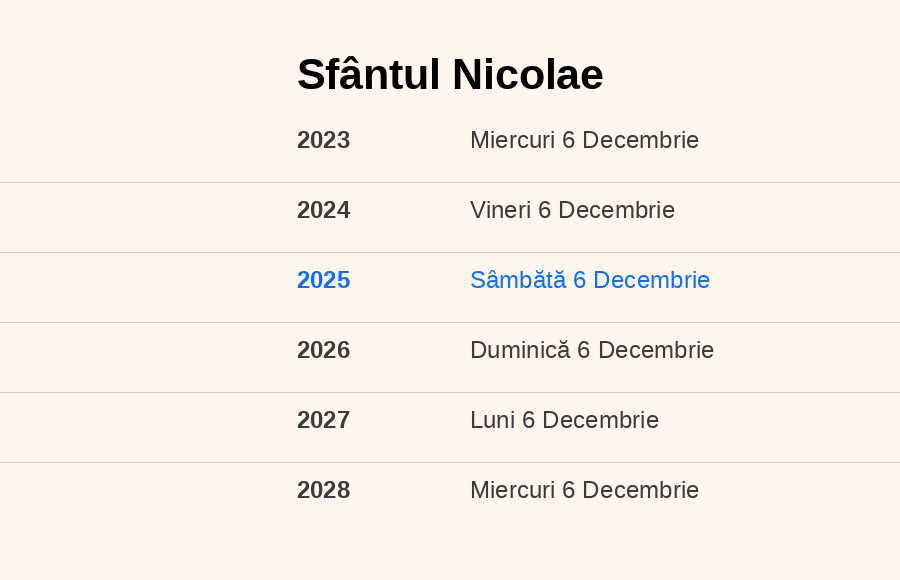
Task: Click the word Nicolae in the heading
Action: (527, 75)
